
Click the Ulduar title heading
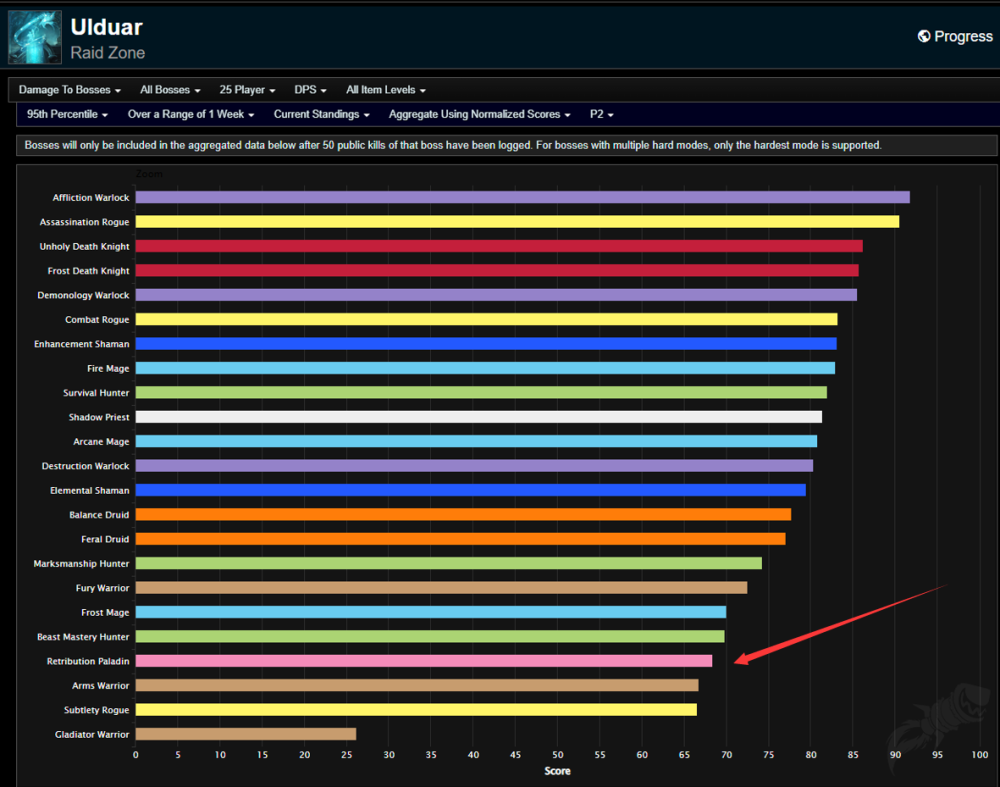107,27
